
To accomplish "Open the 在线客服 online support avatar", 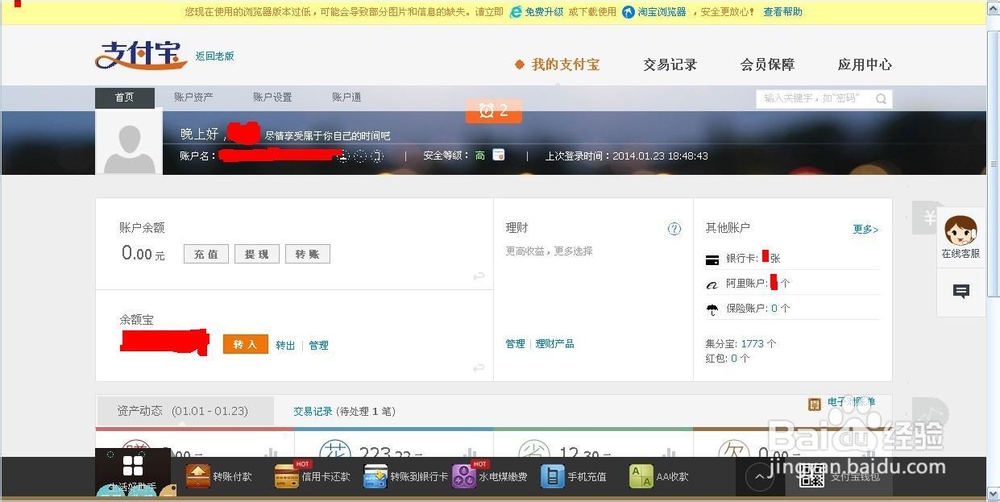I will coord(960,231).
